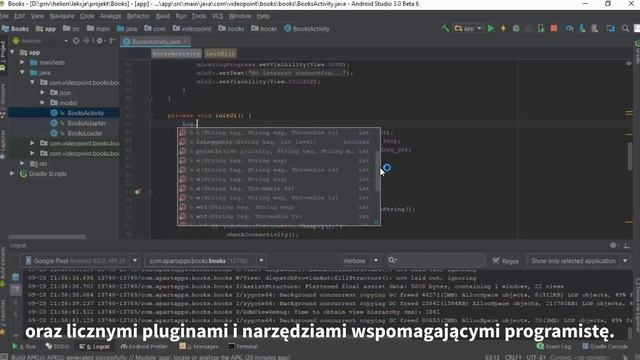Image resolution: width=640 pixels, height=360 pixels.
Task: Open the Build menu
Action: (x=162, y=16)
